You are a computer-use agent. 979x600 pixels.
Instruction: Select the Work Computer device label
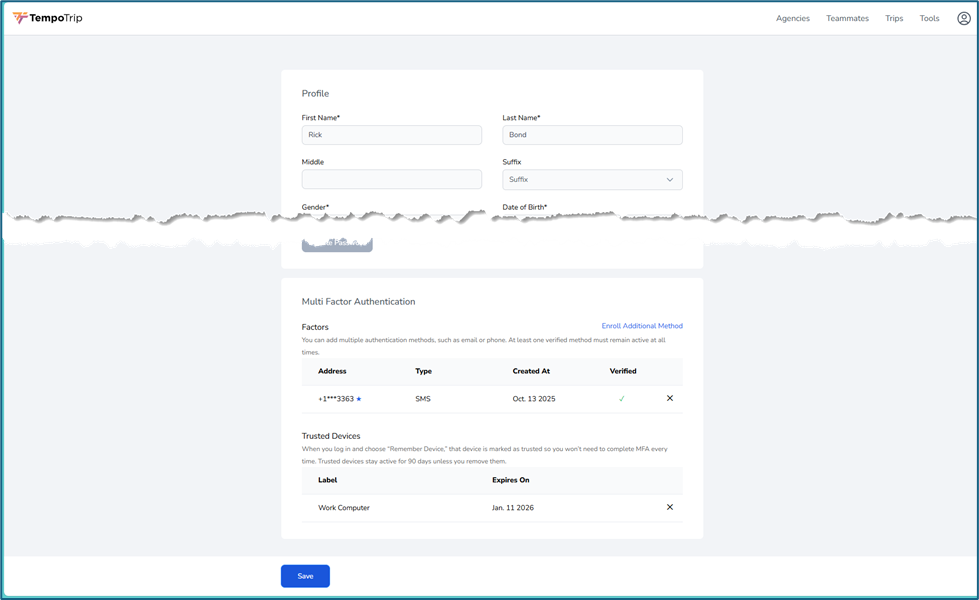pyautogui.click(x=343, y=508)
